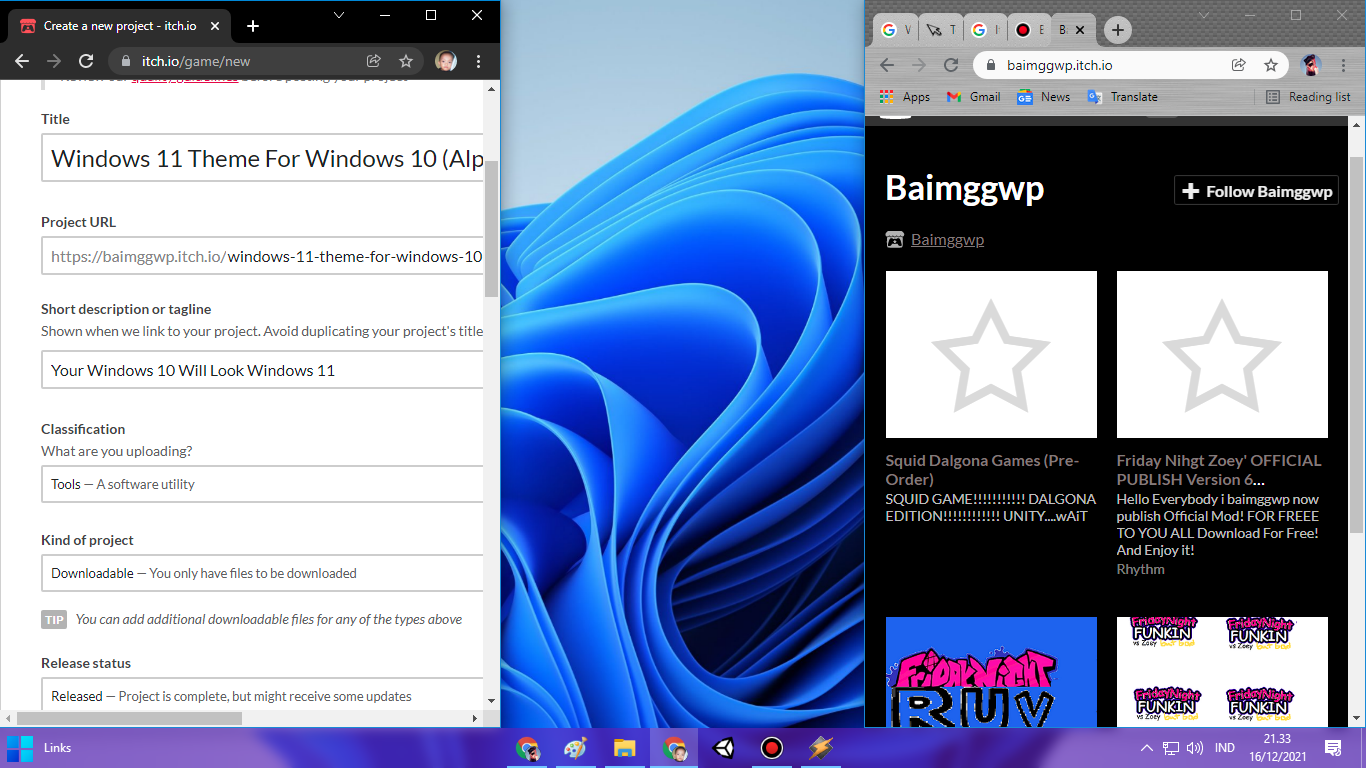Open the Gmail bookmark
Viewport: 1366px width, 768px height.
973,97
